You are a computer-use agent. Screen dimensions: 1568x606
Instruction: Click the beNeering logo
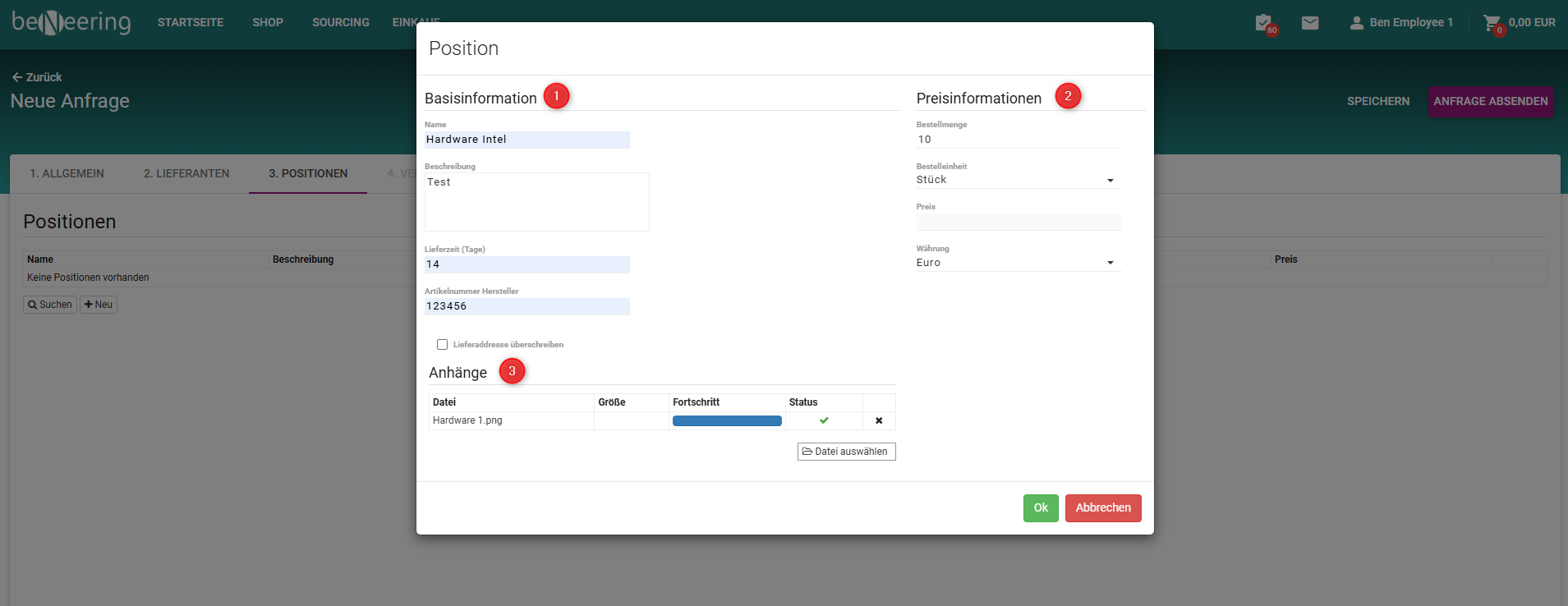point(71,22)
